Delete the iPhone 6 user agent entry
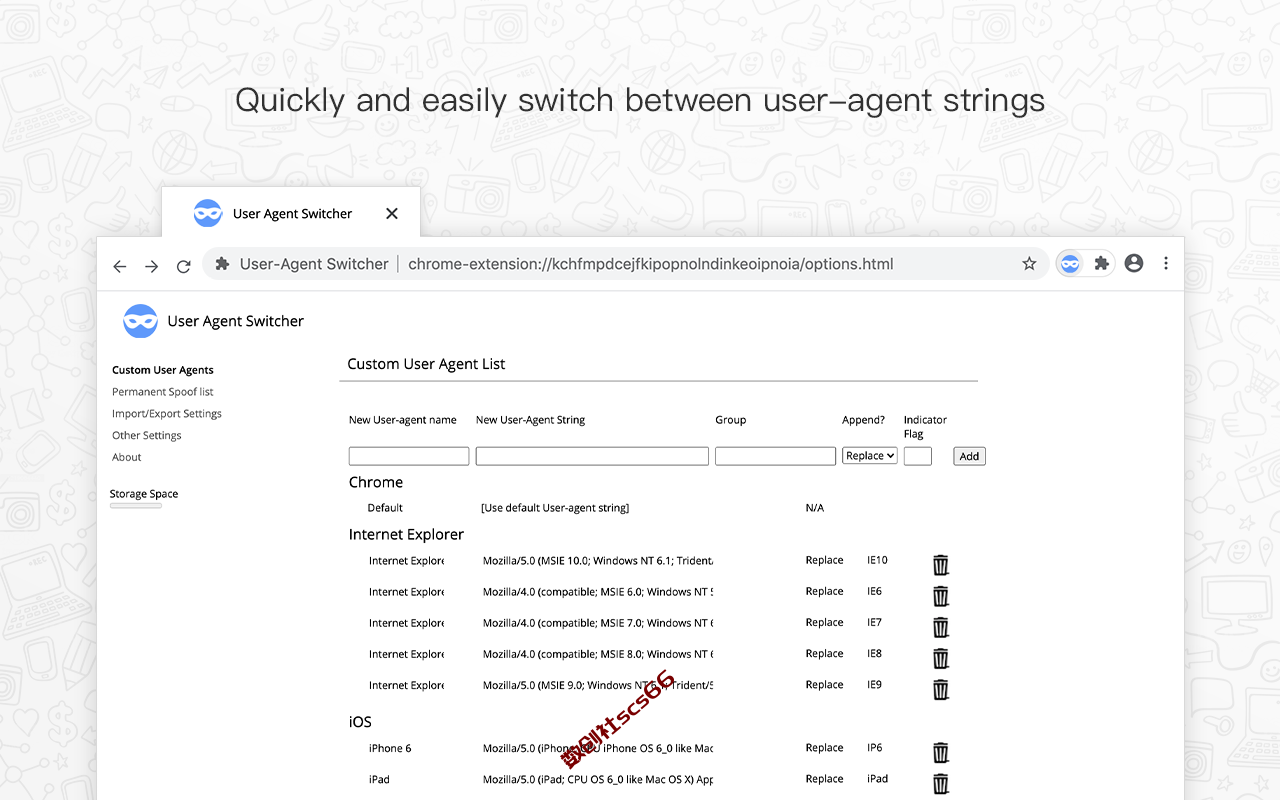The image size is (1280, 800). point(941,752)
